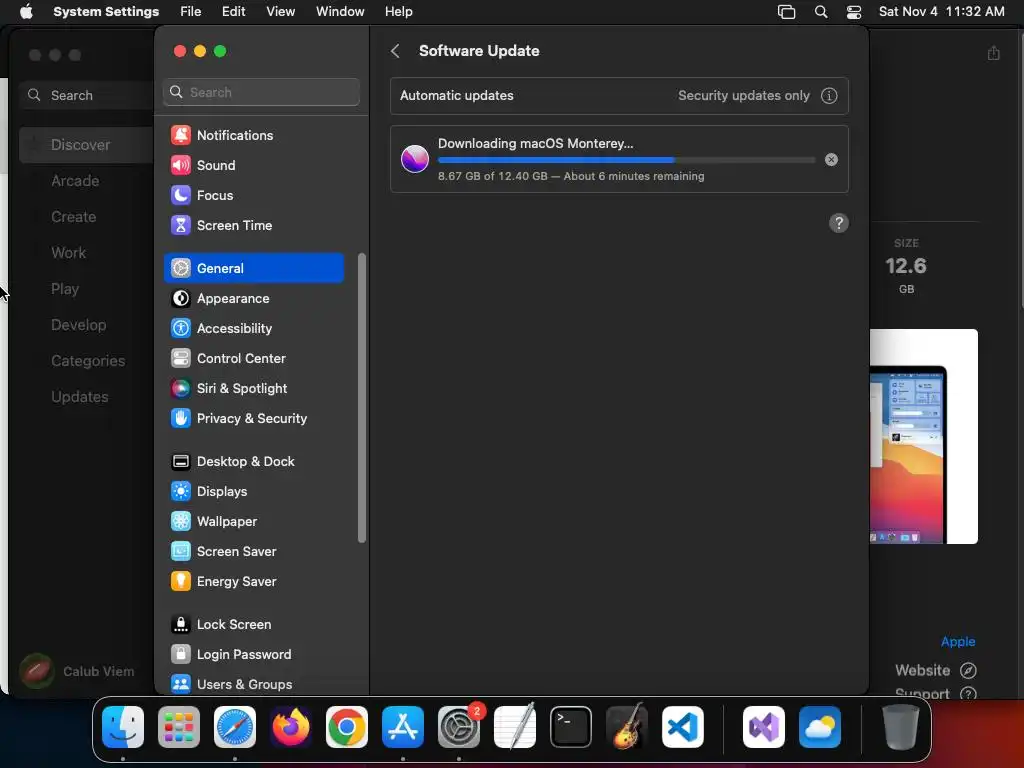
Task: Open the Edit menu
Action: point(233,12)
